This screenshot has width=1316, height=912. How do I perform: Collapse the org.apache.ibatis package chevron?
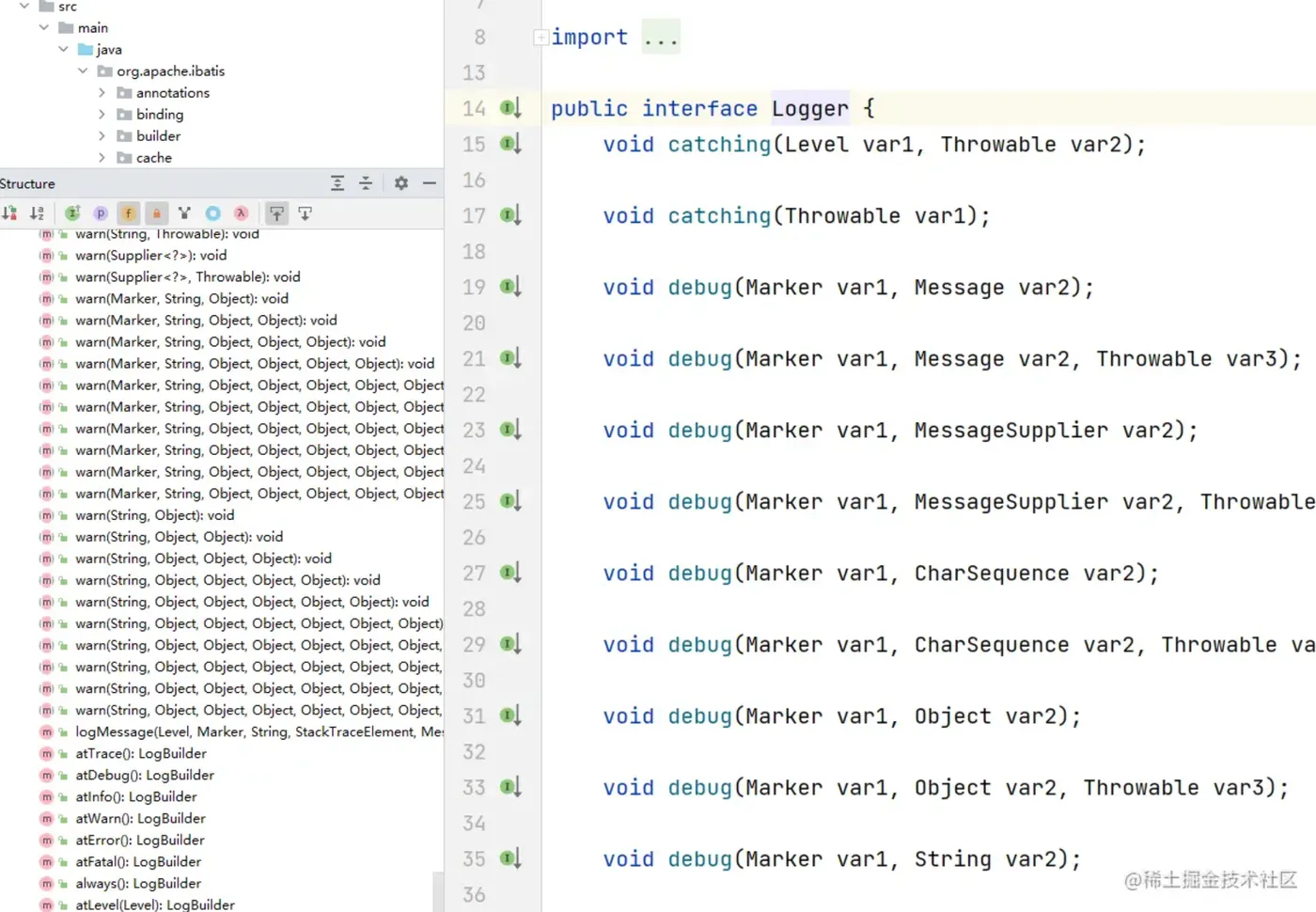83,71
